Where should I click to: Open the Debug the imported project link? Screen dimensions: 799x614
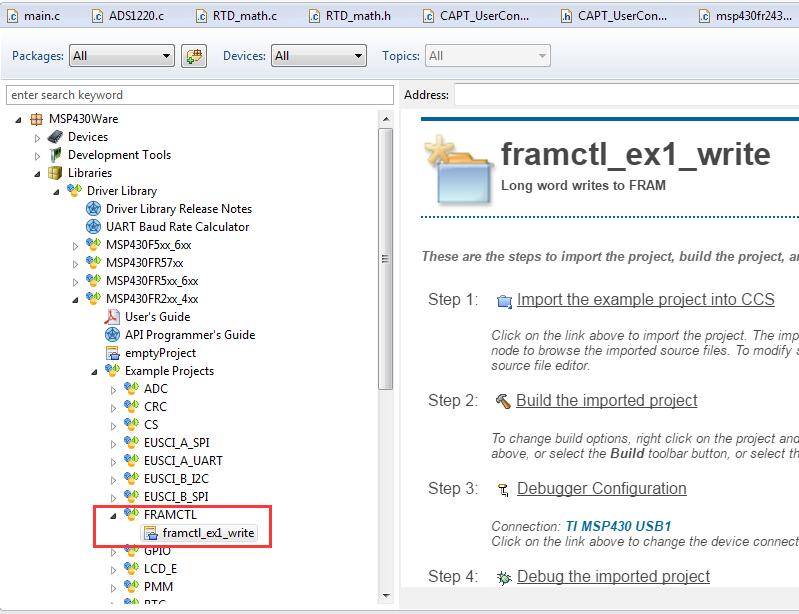pos(613,576)
